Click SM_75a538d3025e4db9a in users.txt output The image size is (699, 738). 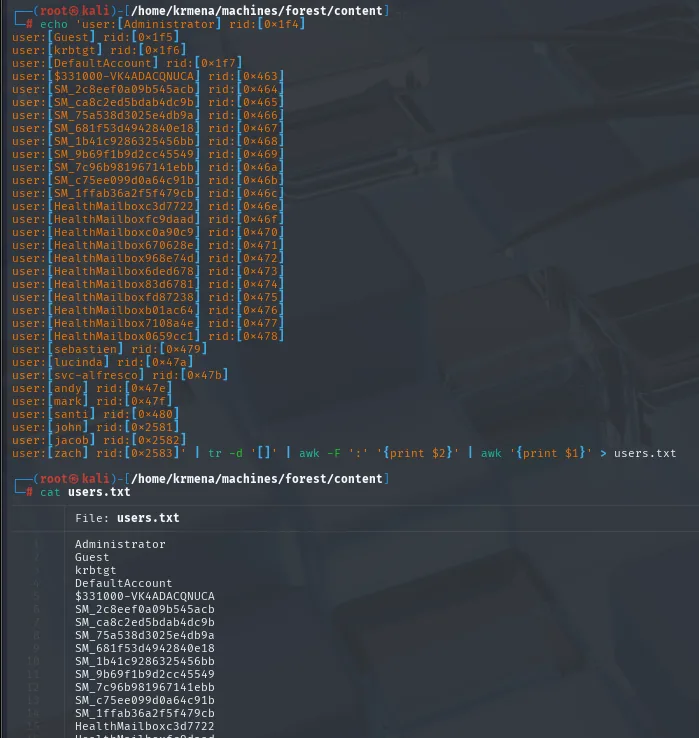point(145,635)
